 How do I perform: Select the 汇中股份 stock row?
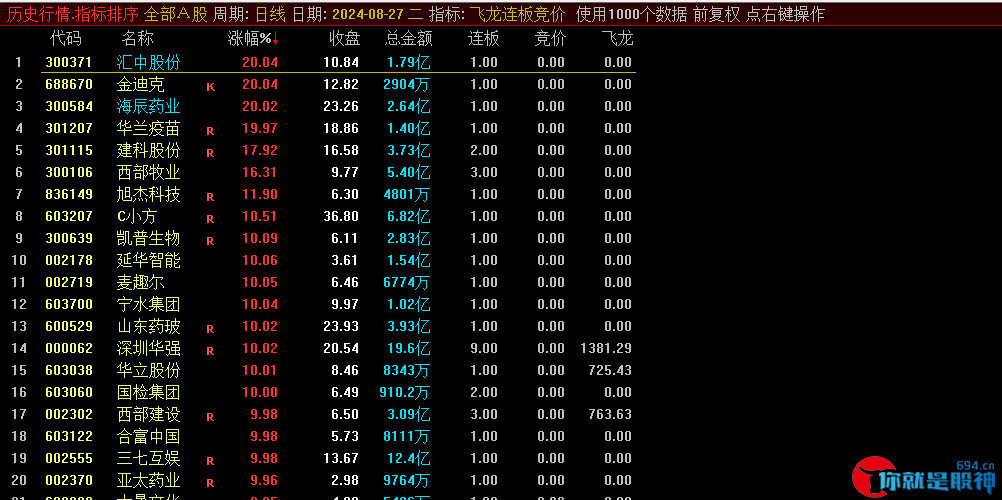tap(338, 62)
